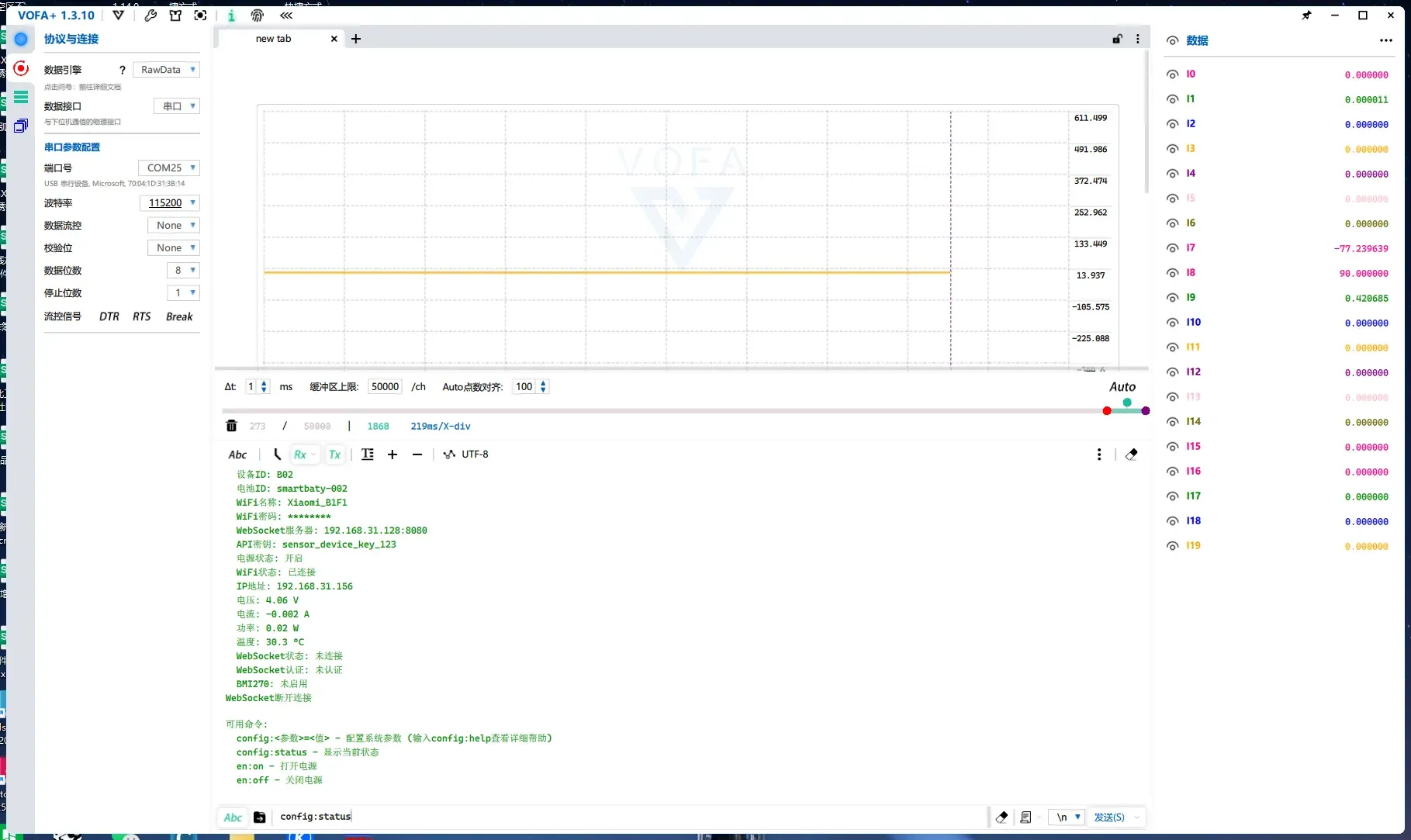Toggle visibility of channel I8

coord(1172,273)
